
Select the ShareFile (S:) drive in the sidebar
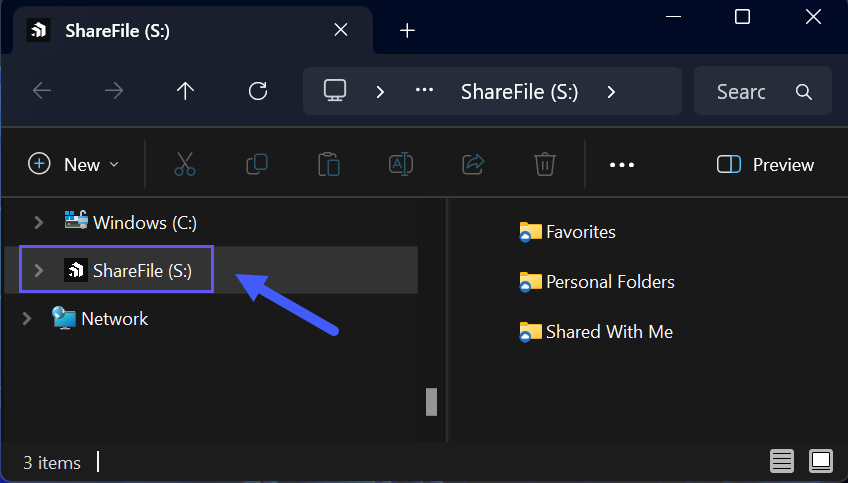coord(211,270)
